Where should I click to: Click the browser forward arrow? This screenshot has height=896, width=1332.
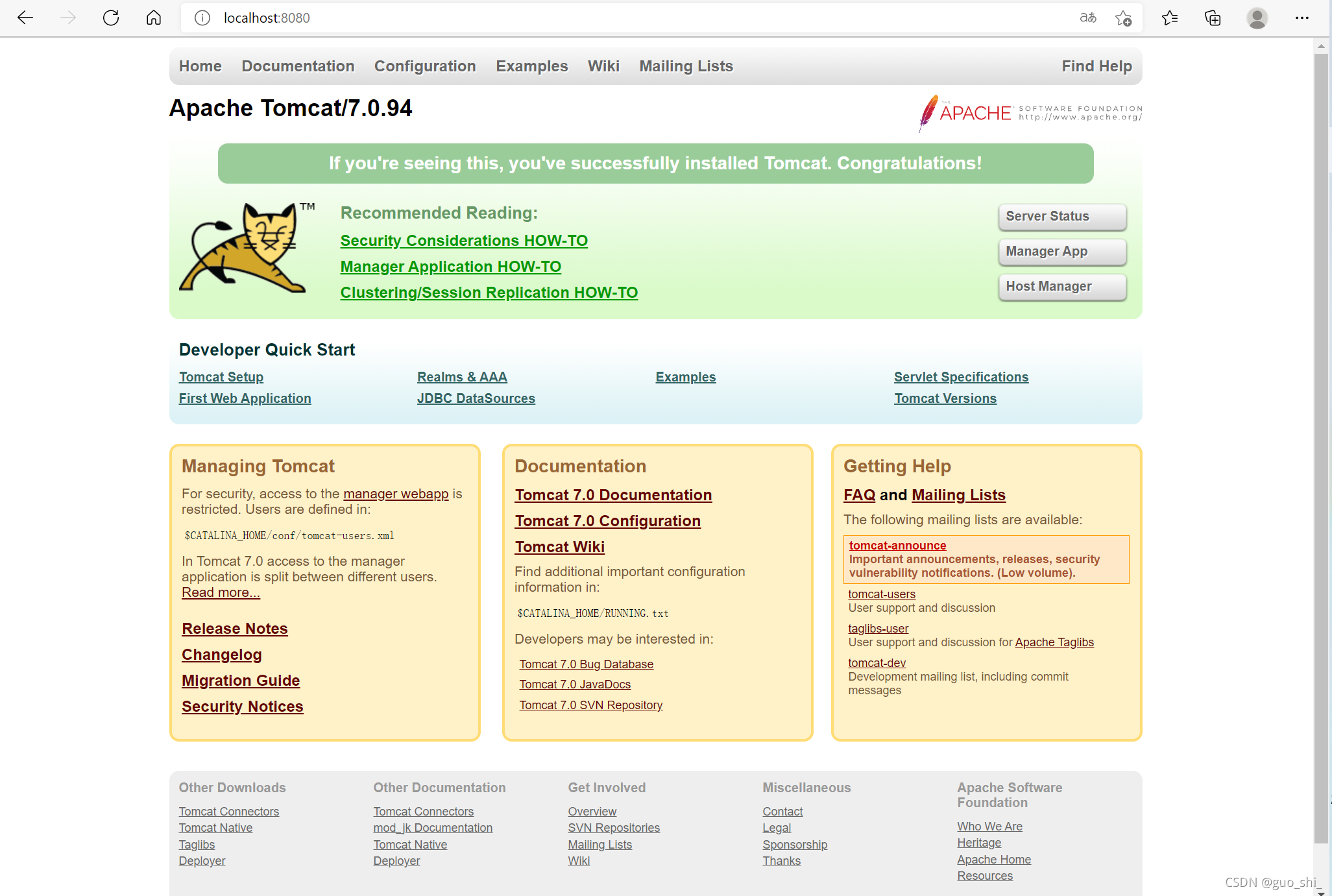pos(68,18)
